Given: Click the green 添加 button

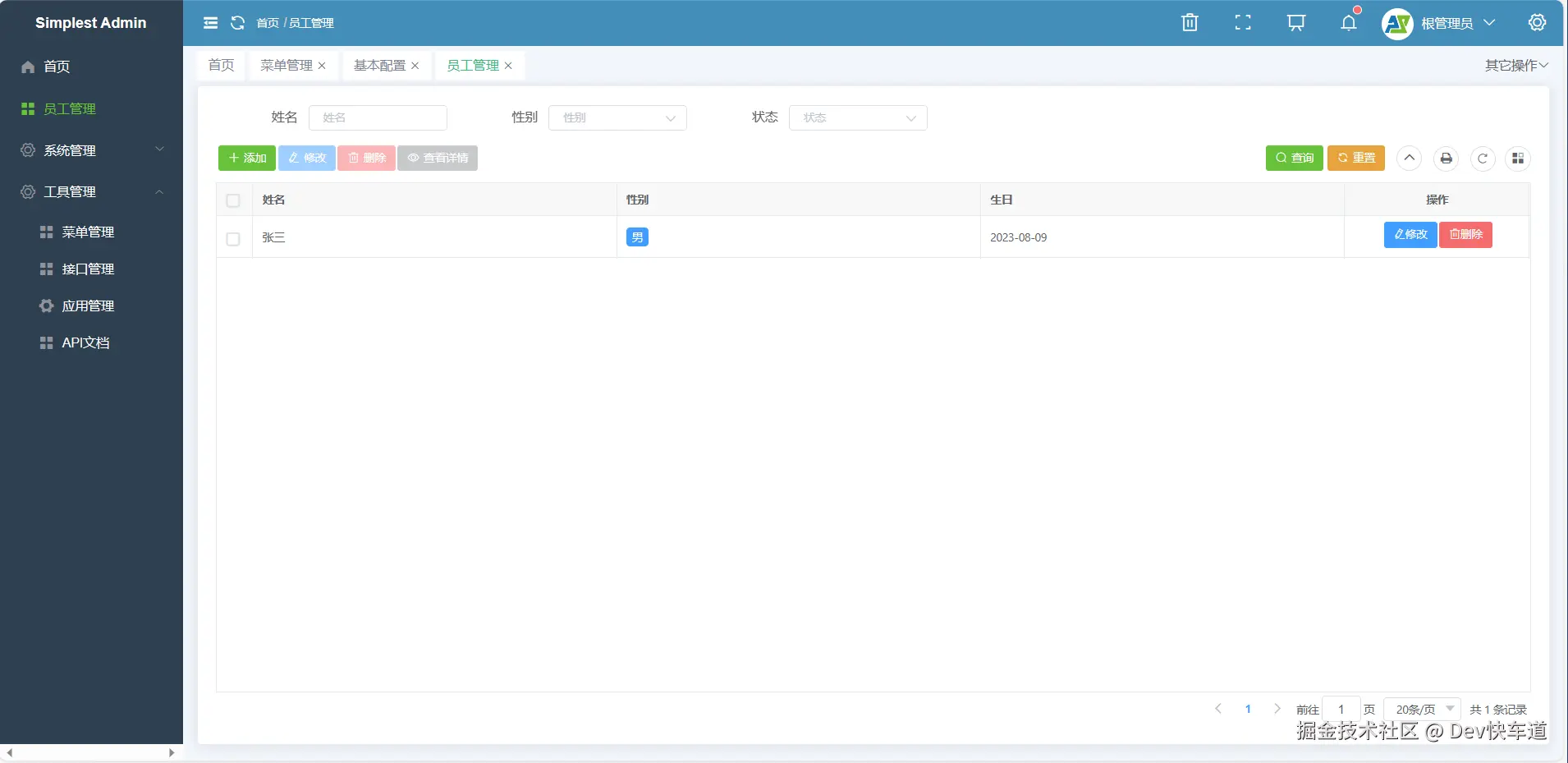Looking at the screenshot, I should coord(247,159).
